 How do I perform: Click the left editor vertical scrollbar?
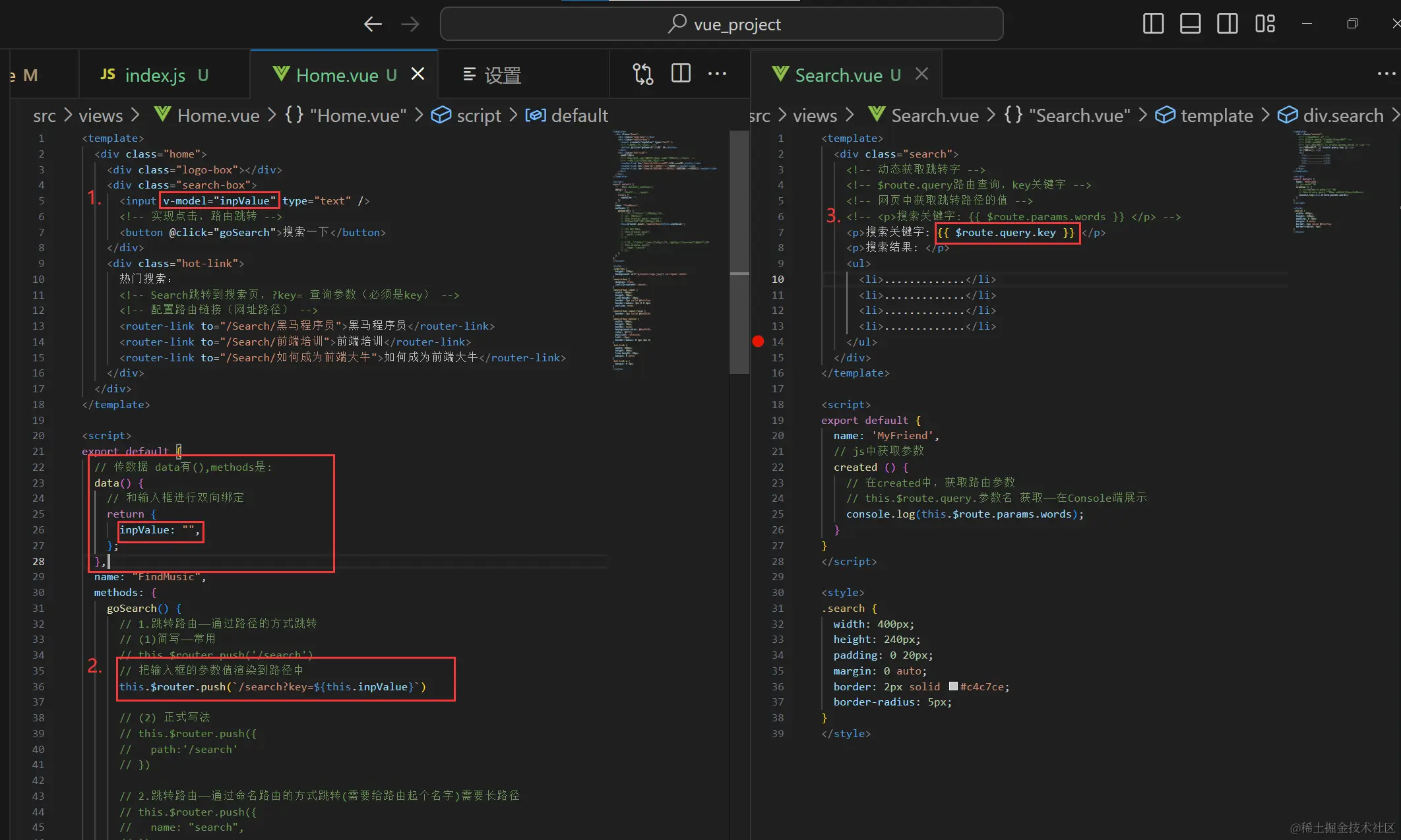point(739,253)
